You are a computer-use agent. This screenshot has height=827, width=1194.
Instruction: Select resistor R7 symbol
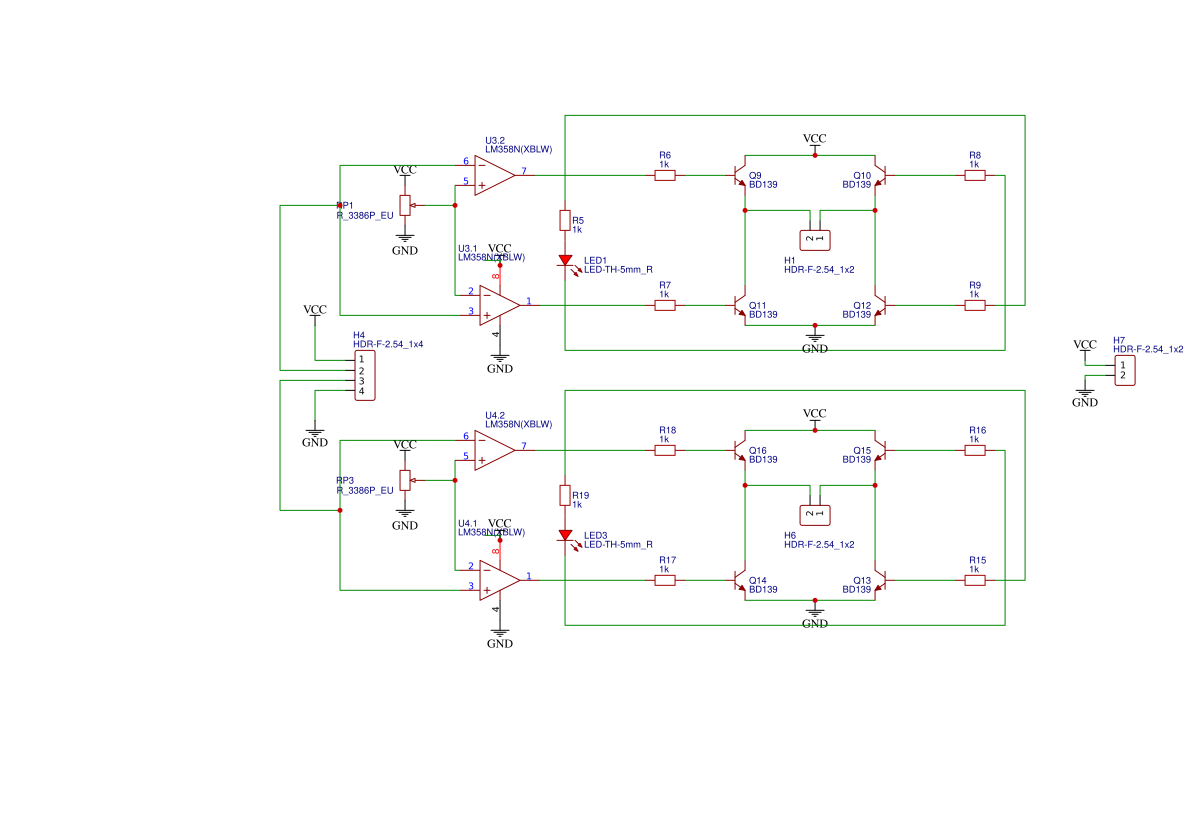tap(665, 305)
